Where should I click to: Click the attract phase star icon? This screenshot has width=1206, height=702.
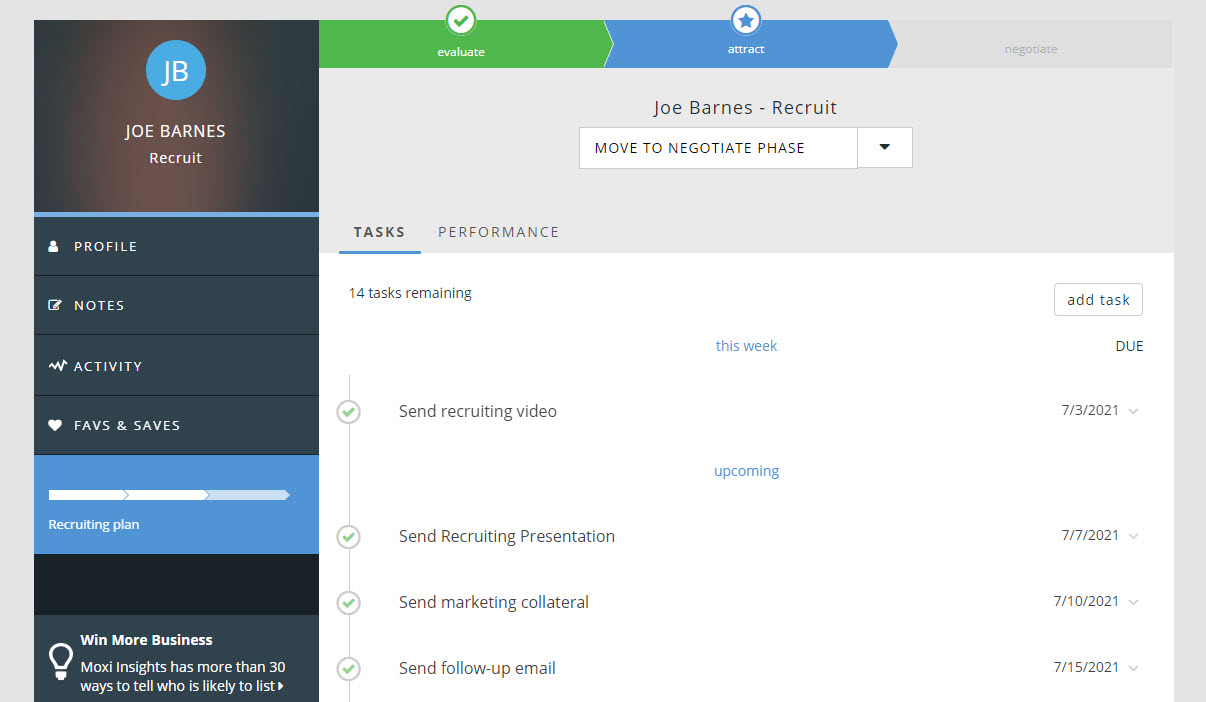[x=746, y=20]
